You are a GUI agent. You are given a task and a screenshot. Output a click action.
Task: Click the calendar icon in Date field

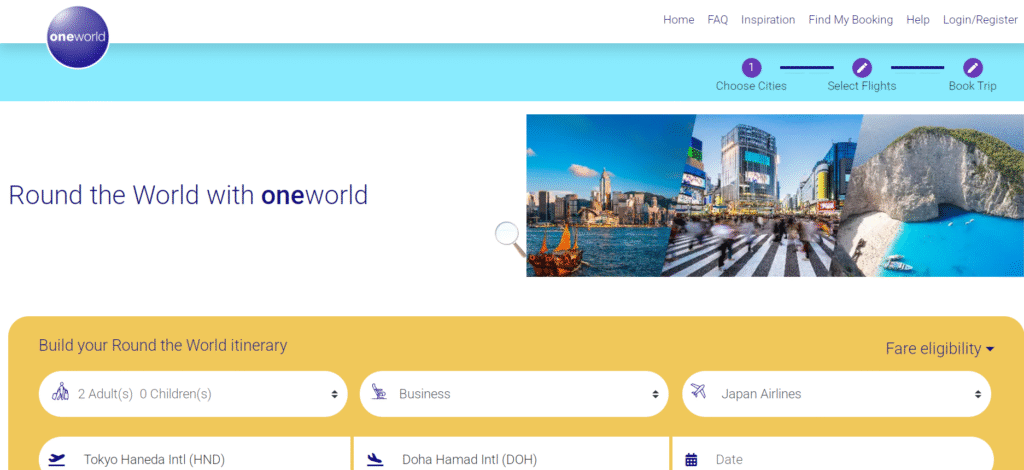(692, 460)
